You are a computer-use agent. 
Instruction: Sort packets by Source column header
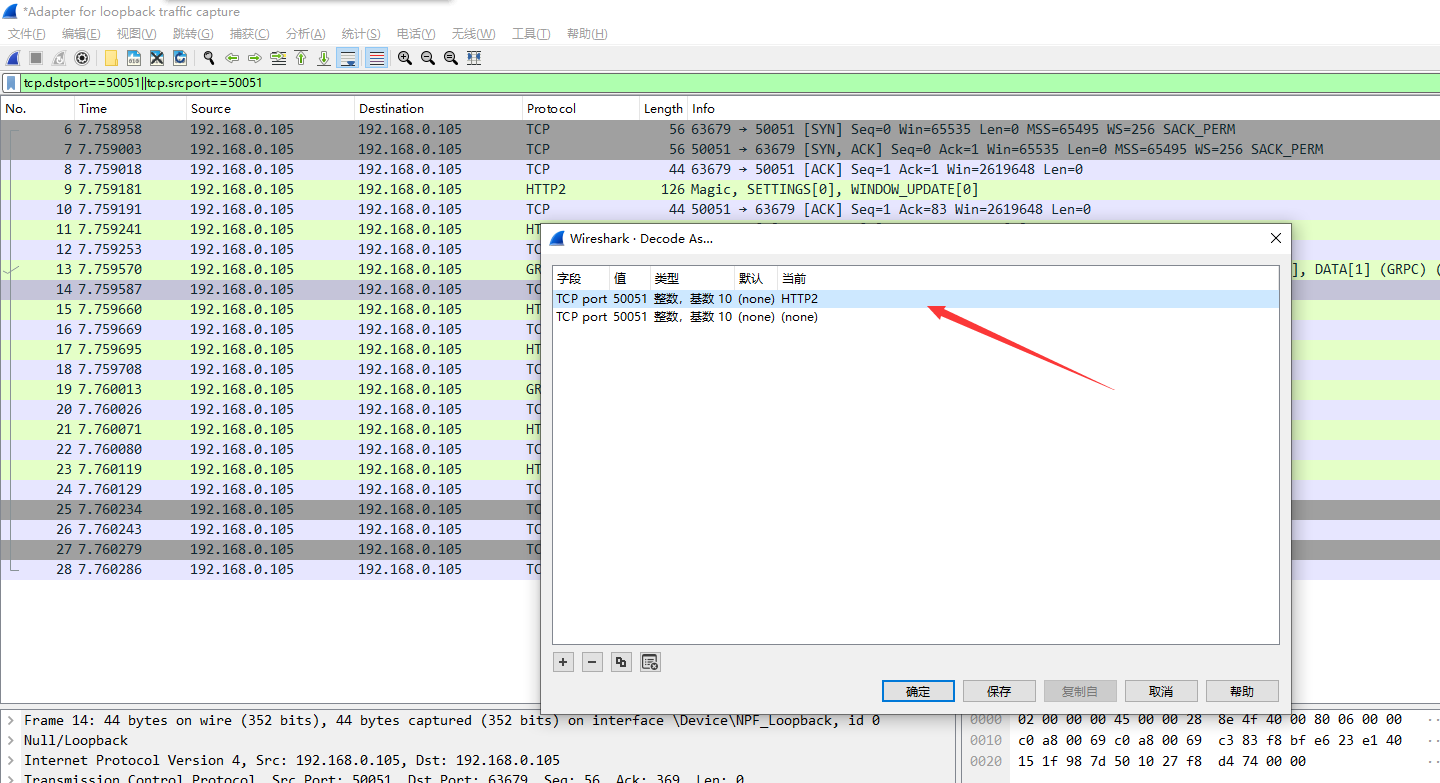tap(270, 109)
